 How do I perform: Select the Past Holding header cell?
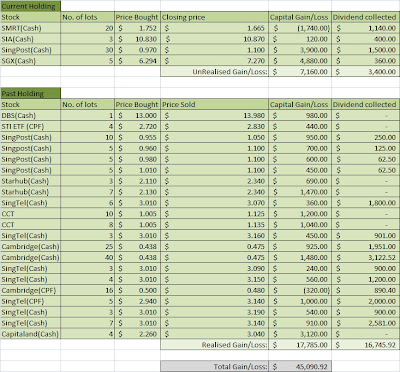(31, 93)
